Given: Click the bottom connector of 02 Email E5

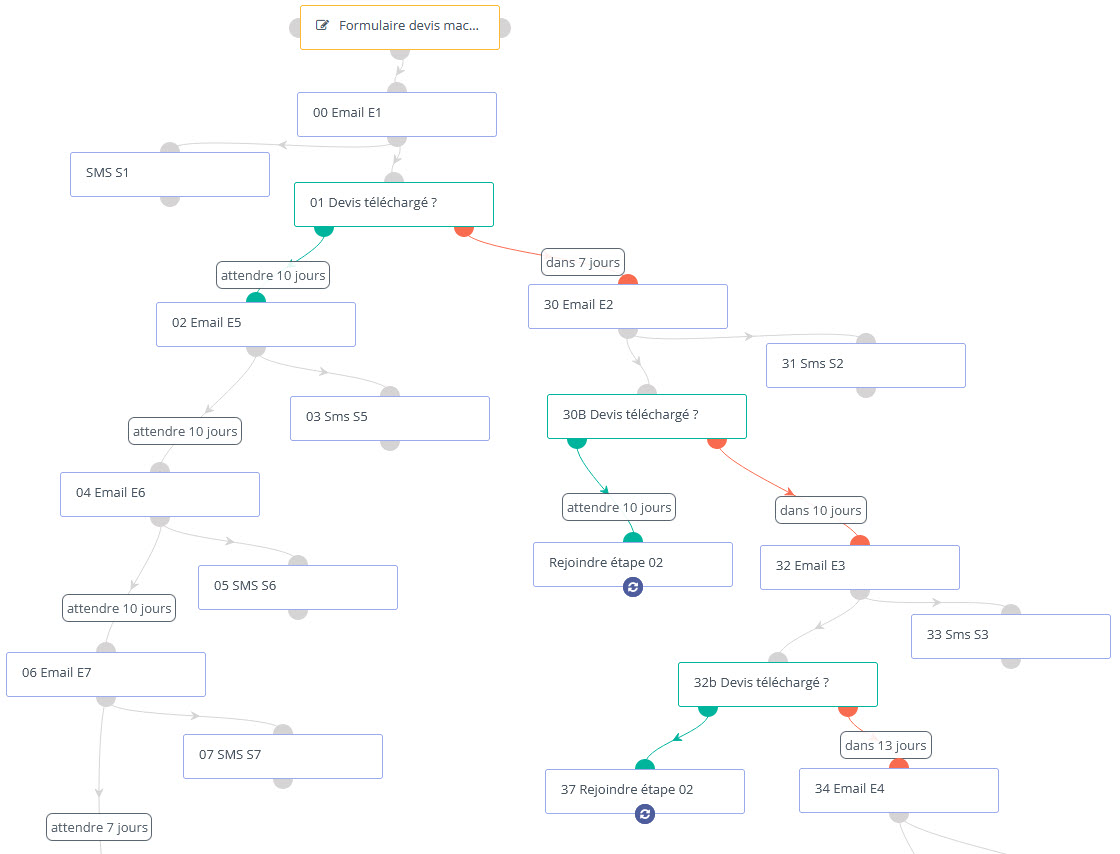Looking at the screenshot, I should coord(256,351).
